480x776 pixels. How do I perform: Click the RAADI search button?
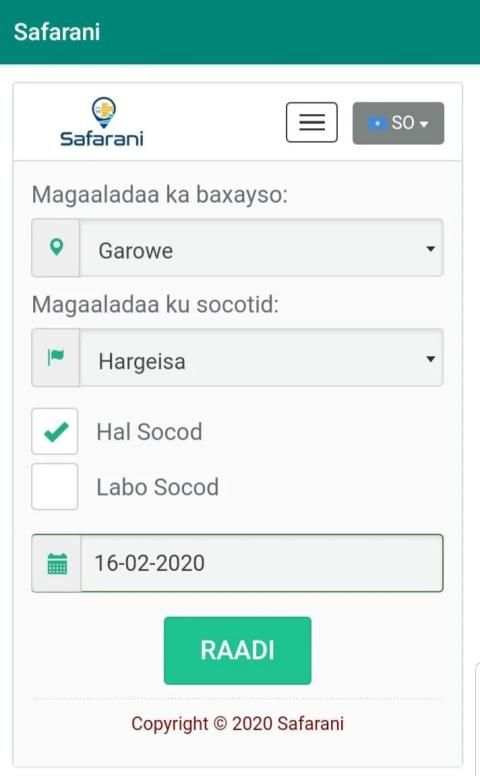pyautogui.click(x=238, y=650)
